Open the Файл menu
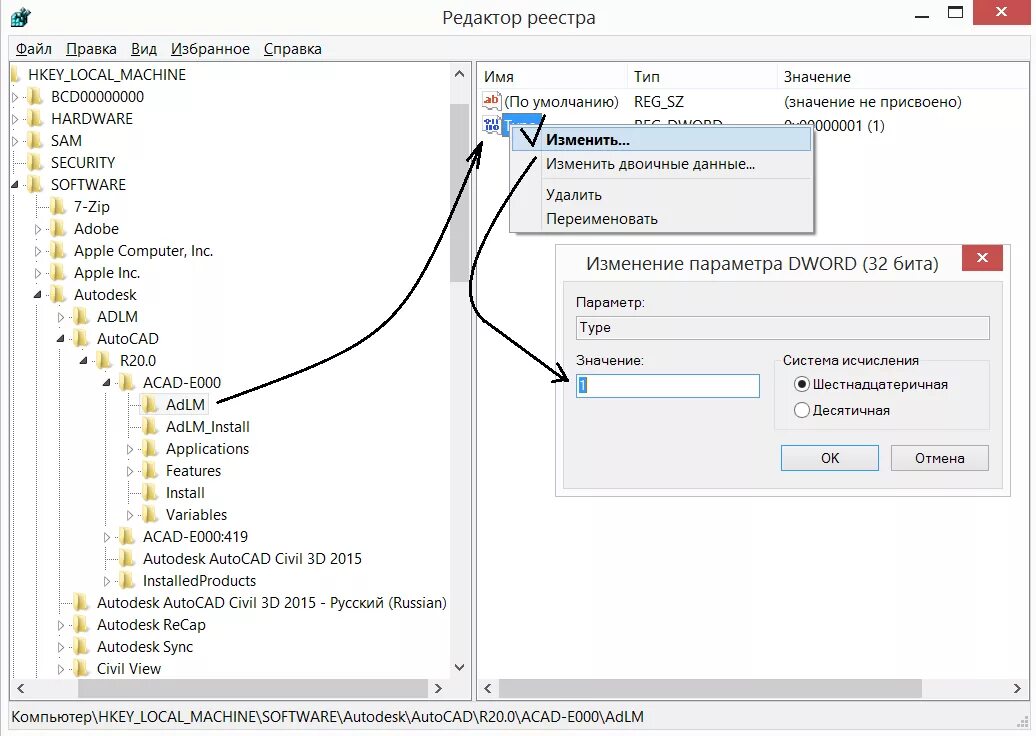This screenshot has height=736, width=1036. coord(34,49)
